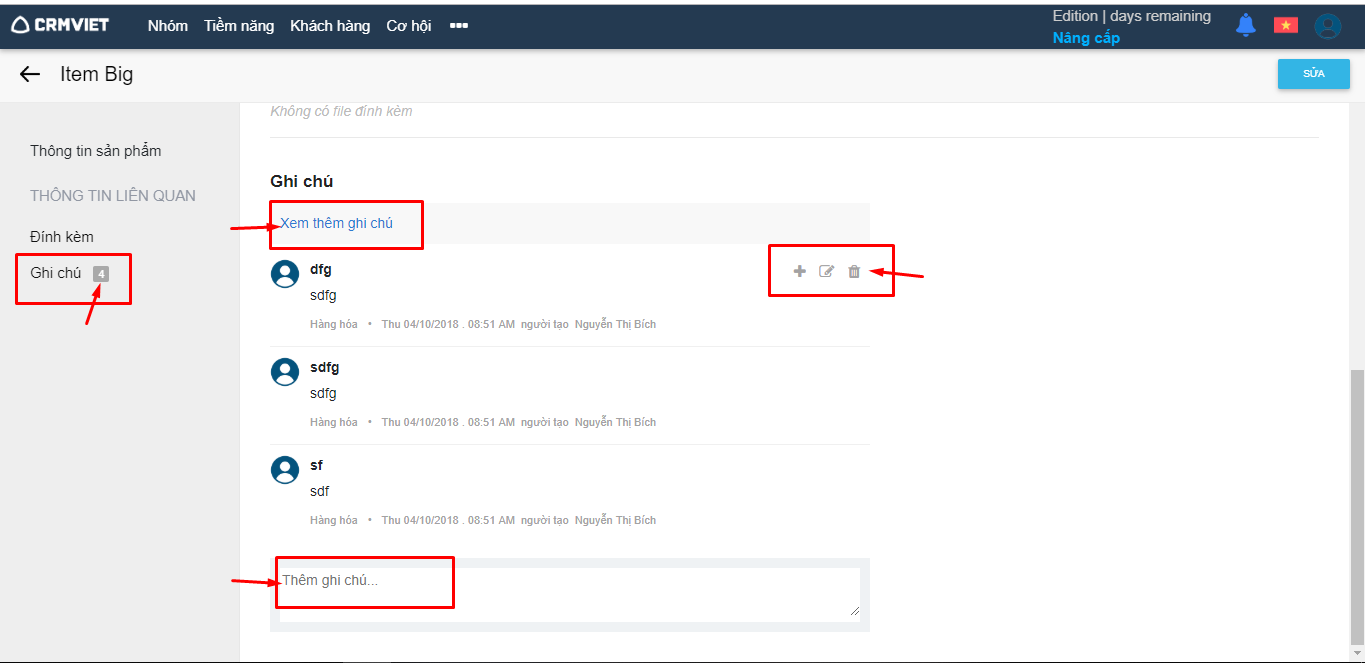Open the Nhóm menu

pos(167,26)
